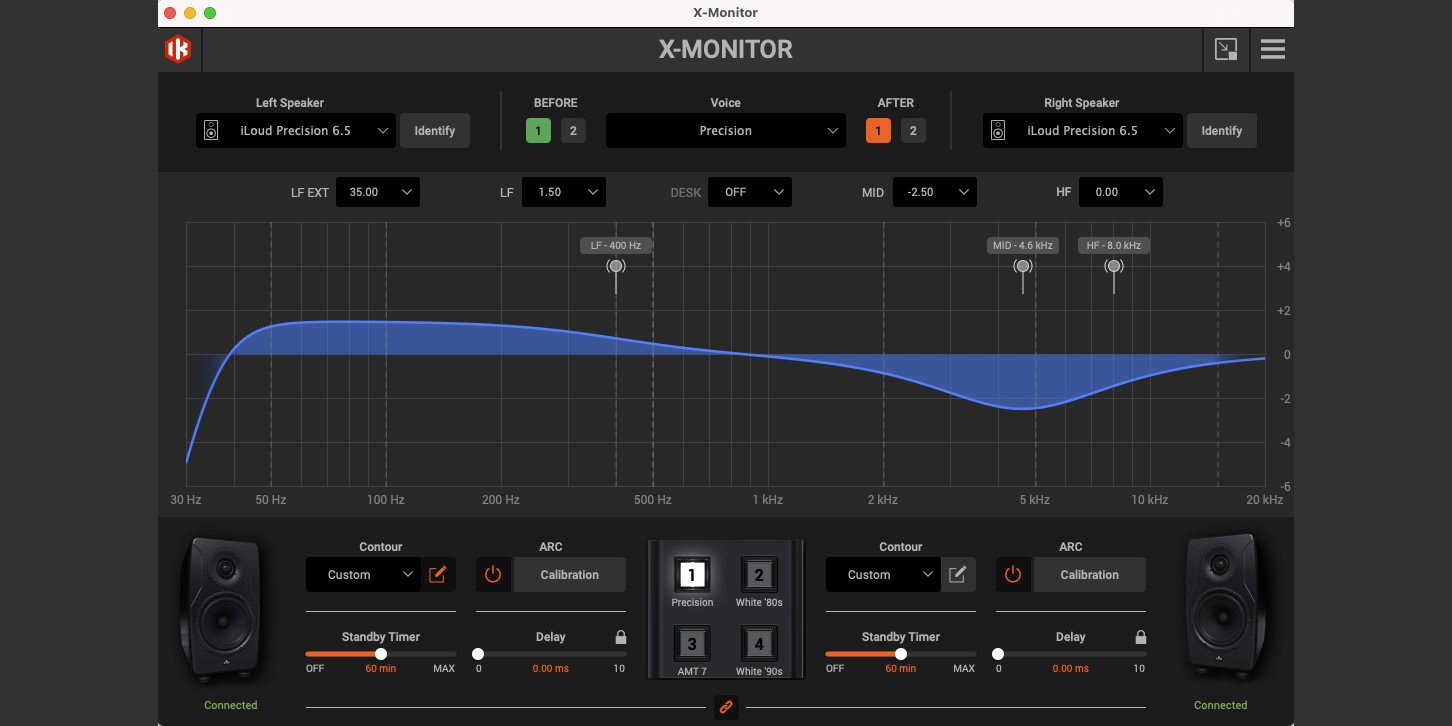Select the White '80s voice preset 2
Screen dimensions: 1452x726
pyautogui.click(x=758, y=575)
